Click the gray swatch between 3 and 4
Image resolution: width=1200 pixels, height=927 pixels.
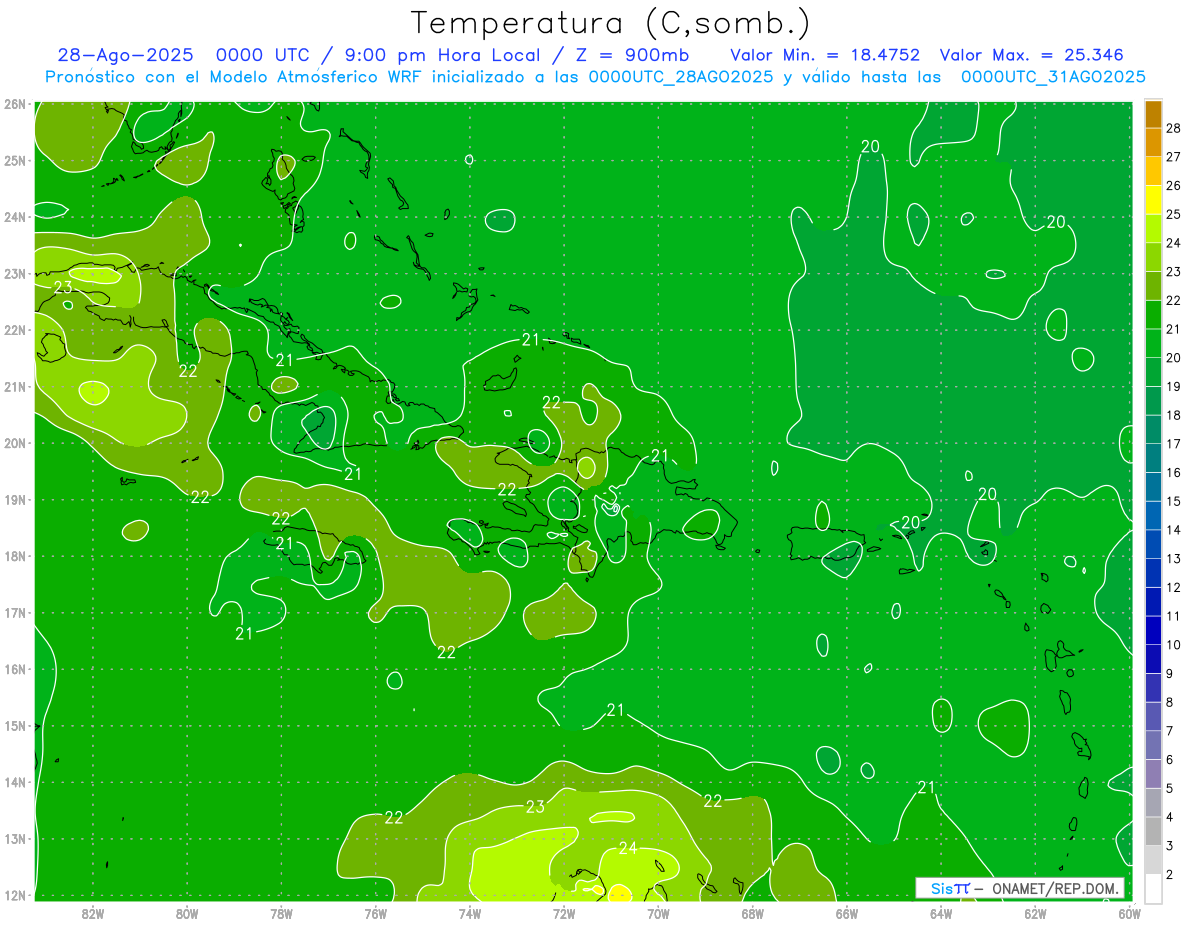point(1153,831)
